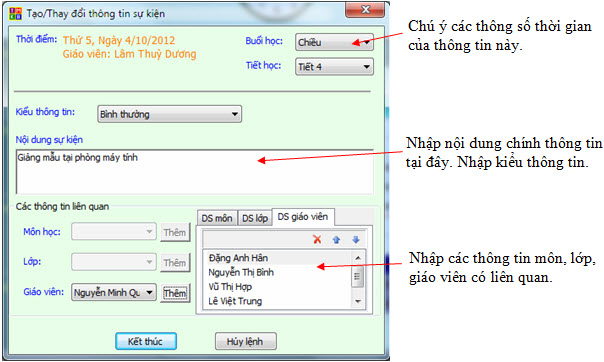
Task: Expand the Tiết học dropdown showing Tiết 4
Action: [334, 67]
